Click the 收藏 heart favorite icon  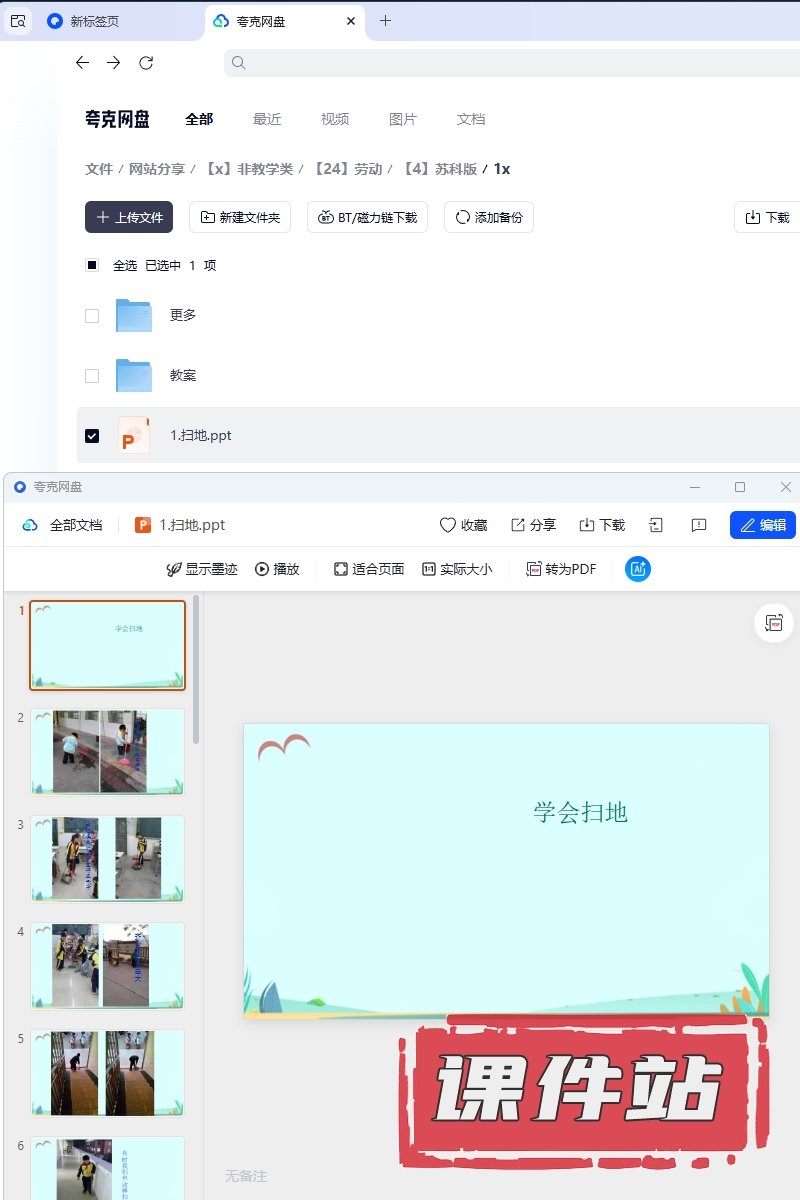(x=448, y=525)
